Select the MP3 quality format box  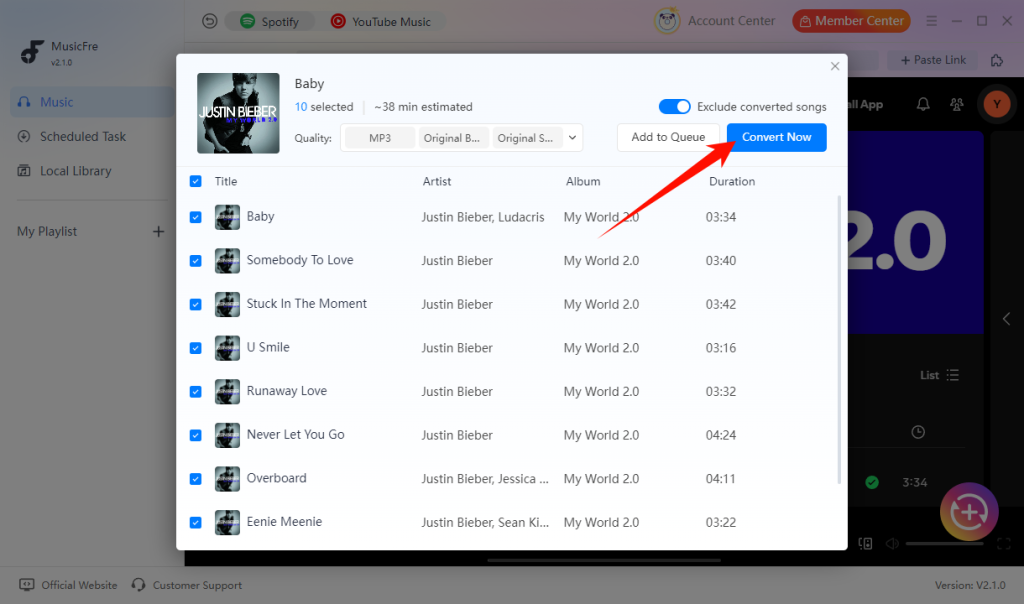click(379, 138)
